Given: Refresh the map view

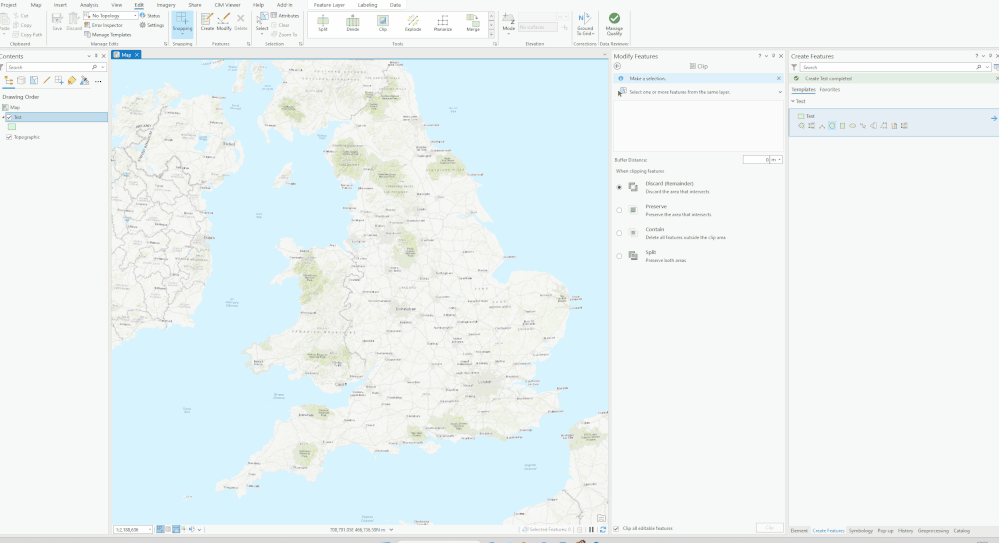Looking at the screenshot, I should coord(603,530).
